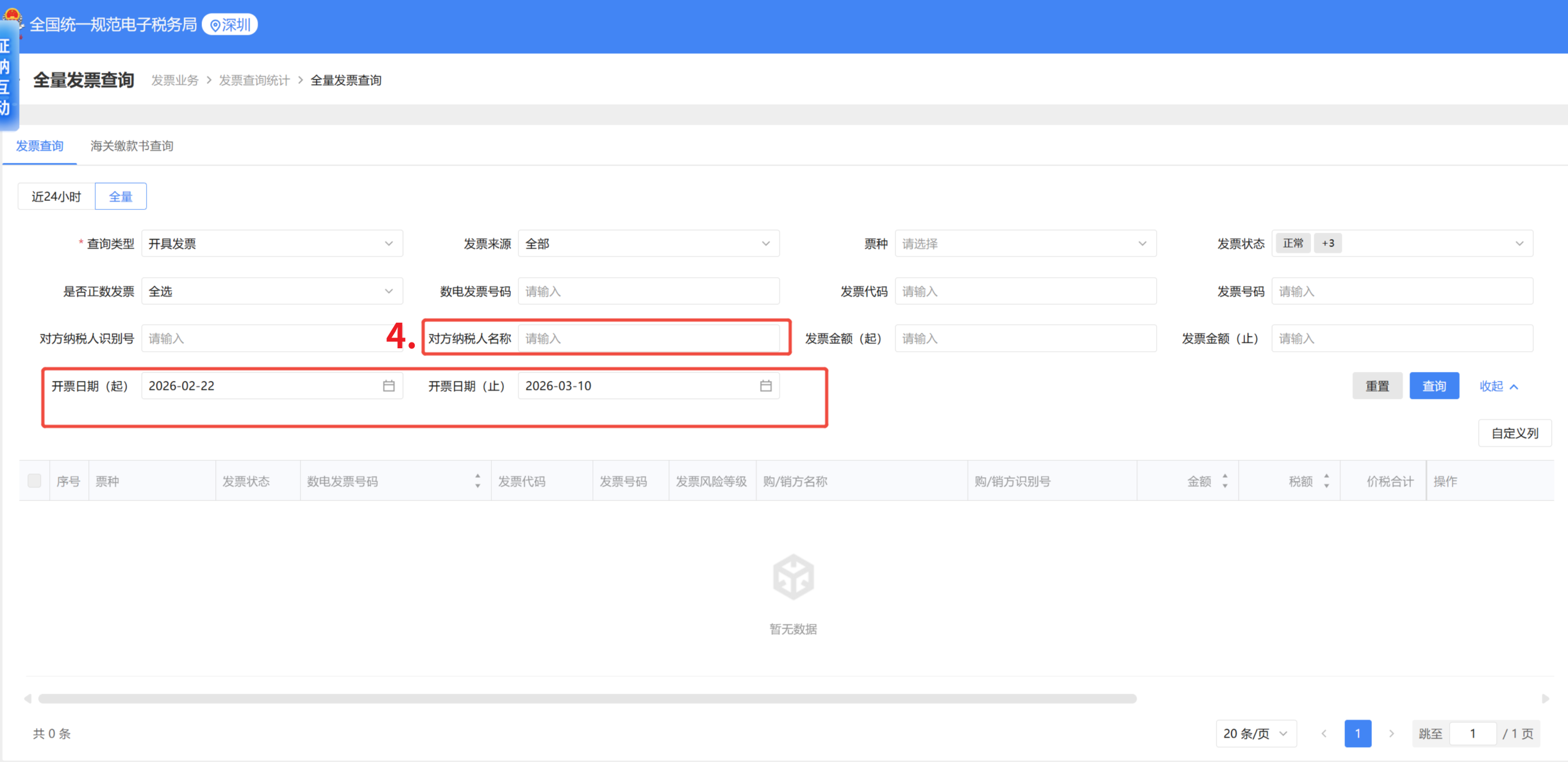This screenshot has height=762, width=1568.
Task: Click the horizontal table scrollbar
Action: (587, 698)
